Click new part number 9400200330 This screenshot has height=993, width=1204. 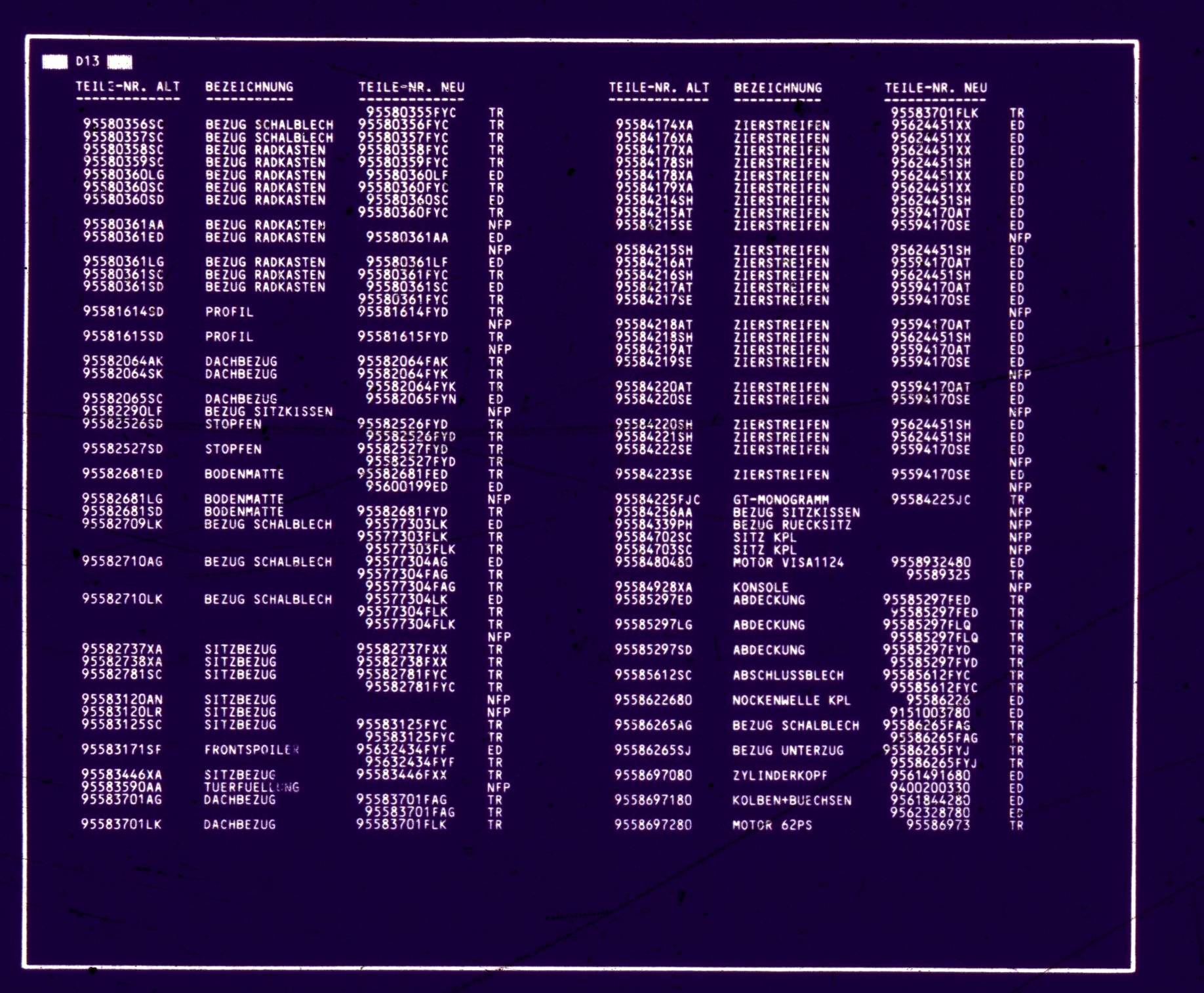click(x=930, y=788)
